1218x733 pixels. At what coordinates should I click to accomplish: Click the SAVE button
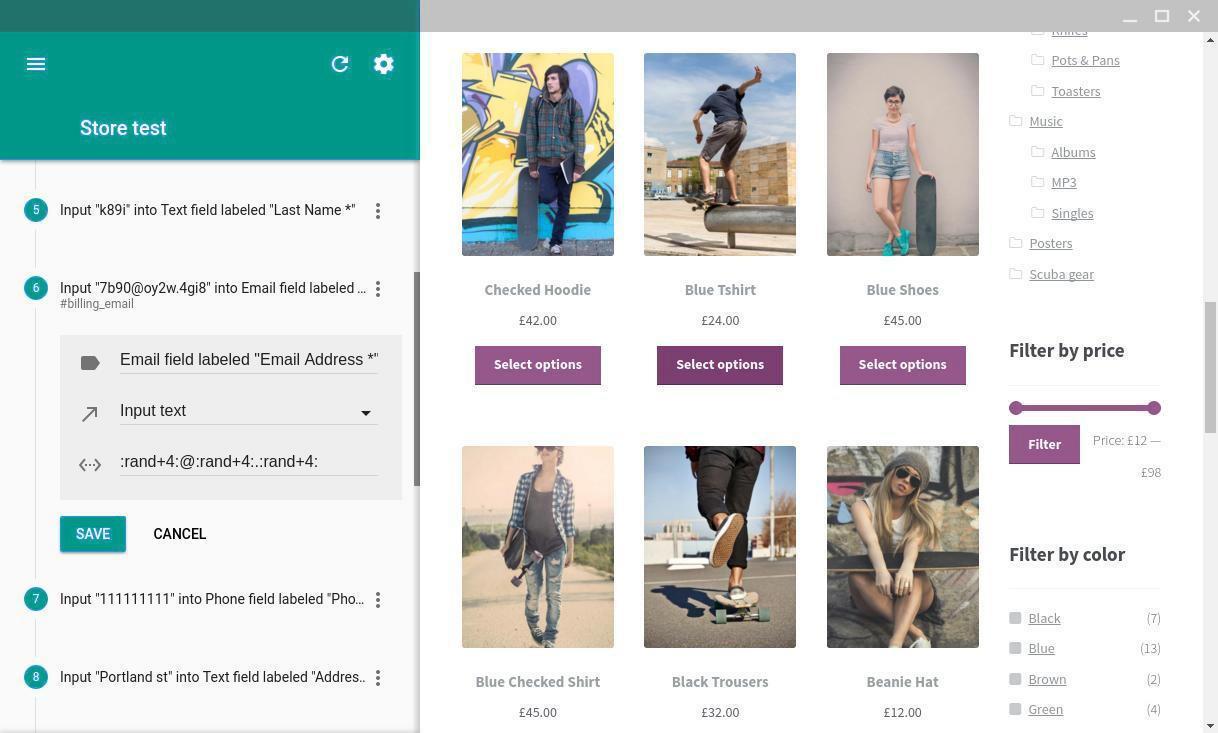point(93,534)
